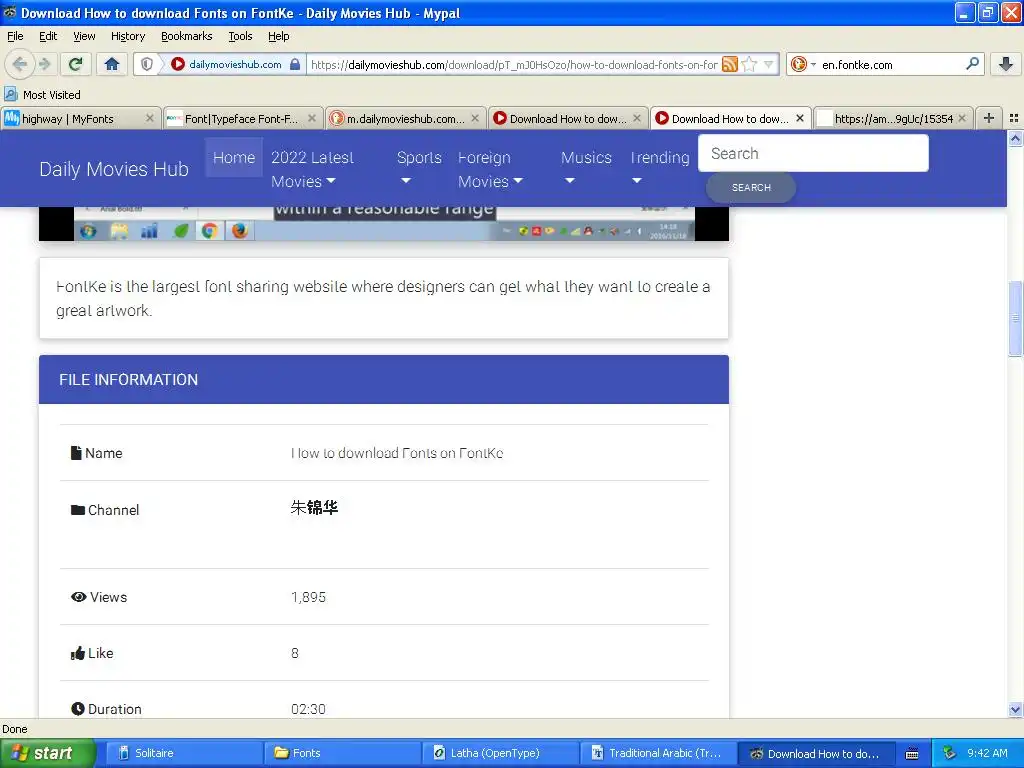
Task: Switch to Traditional Arabic taskbar window
Action: point(658,753)
